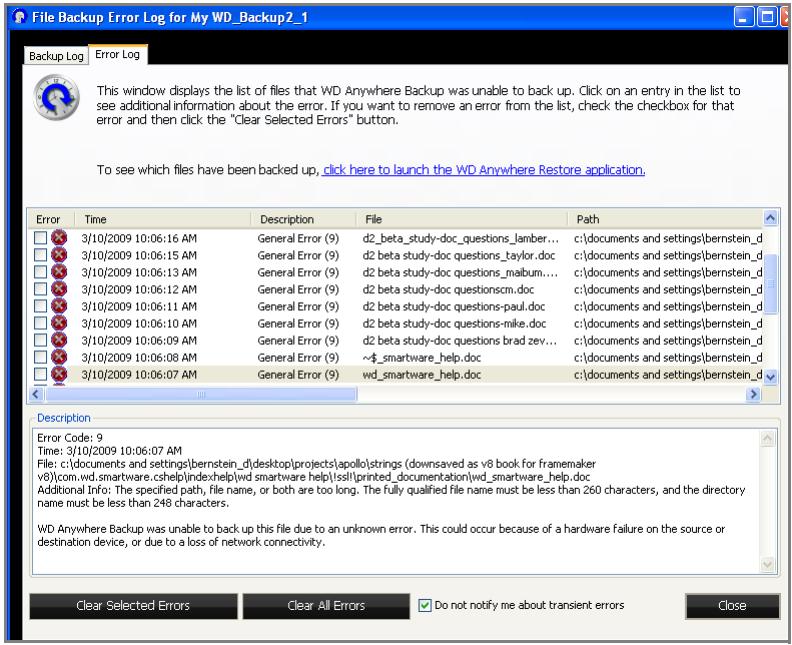Click the red error icon for 10:06:16 AM row
792x645 pixels.
click(59, 238)
